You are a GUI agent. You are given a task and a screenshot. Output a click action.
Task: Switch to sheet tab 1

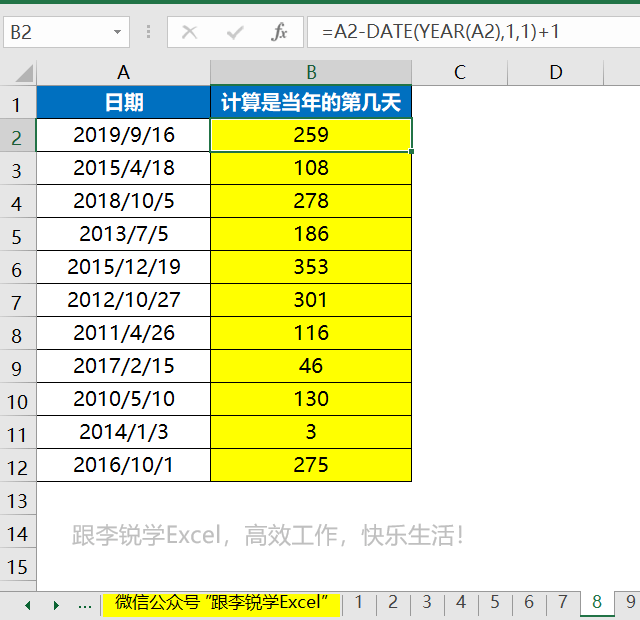(359, 602)
